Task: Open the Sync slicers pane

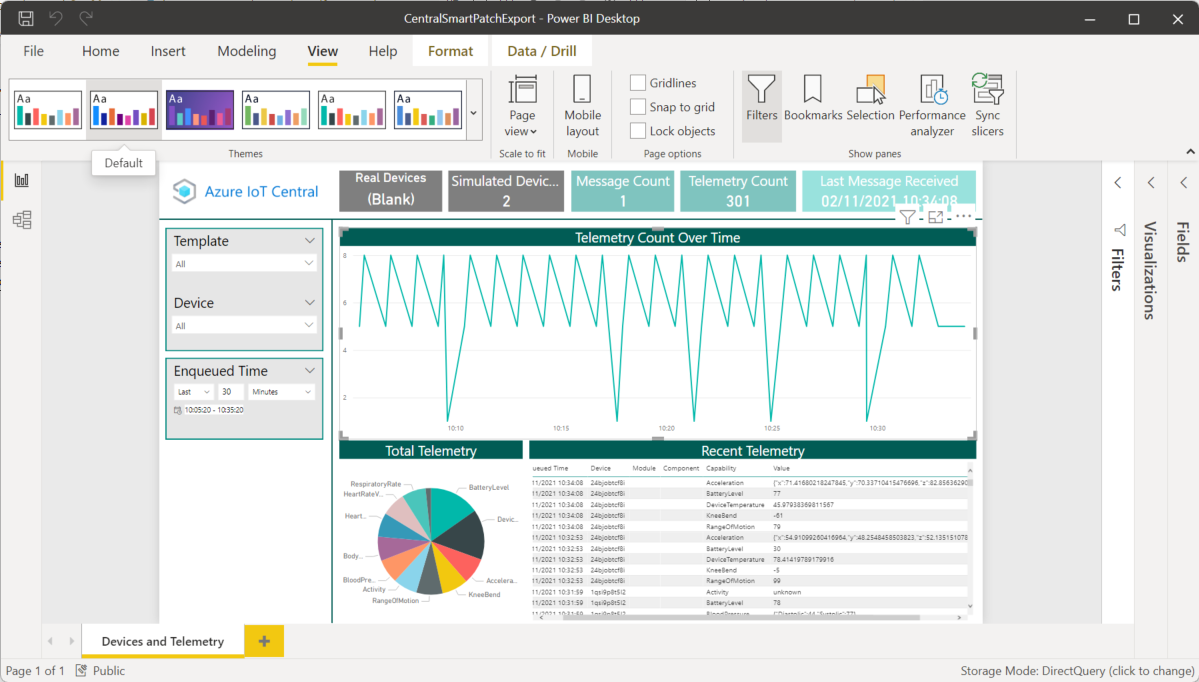Action: click(x=987, y=104)
